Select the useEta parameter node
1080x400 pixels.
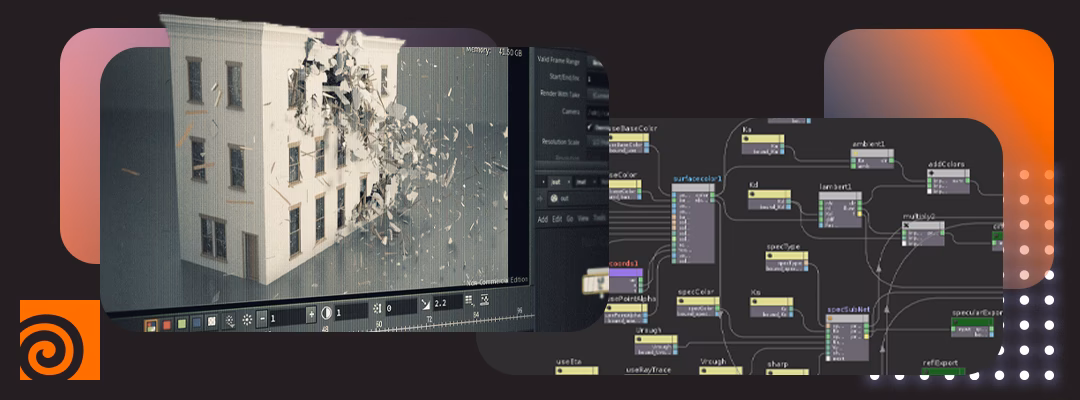coord(577,370)
